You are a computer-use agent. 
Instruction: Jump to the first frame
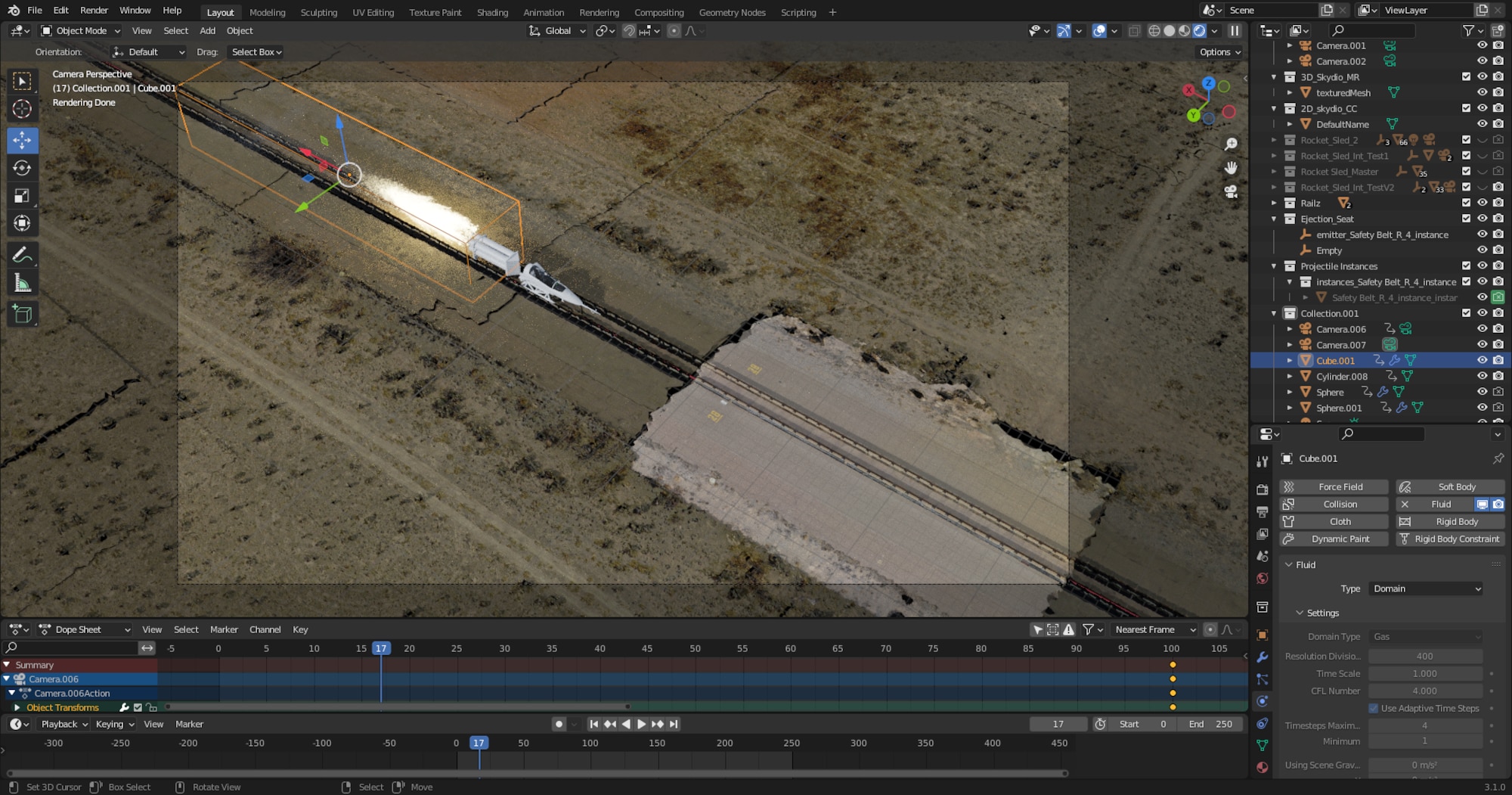click(x=593, y=725)
